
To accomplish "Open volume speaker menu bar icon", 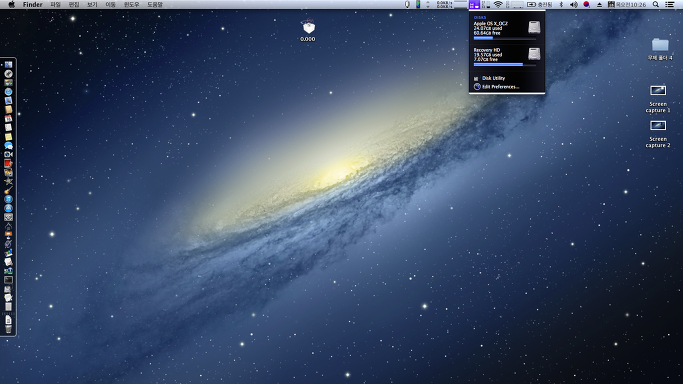I will [574, 4].
